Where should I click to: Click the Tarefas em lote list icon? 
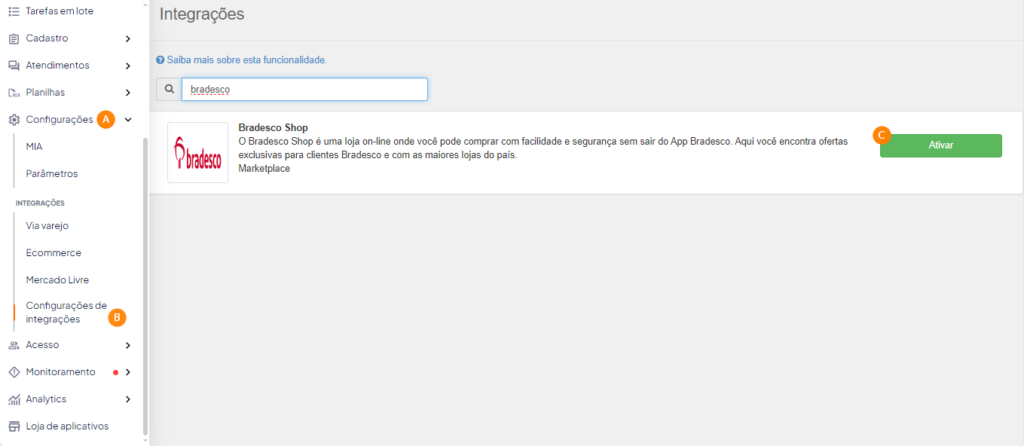[14, 11]
